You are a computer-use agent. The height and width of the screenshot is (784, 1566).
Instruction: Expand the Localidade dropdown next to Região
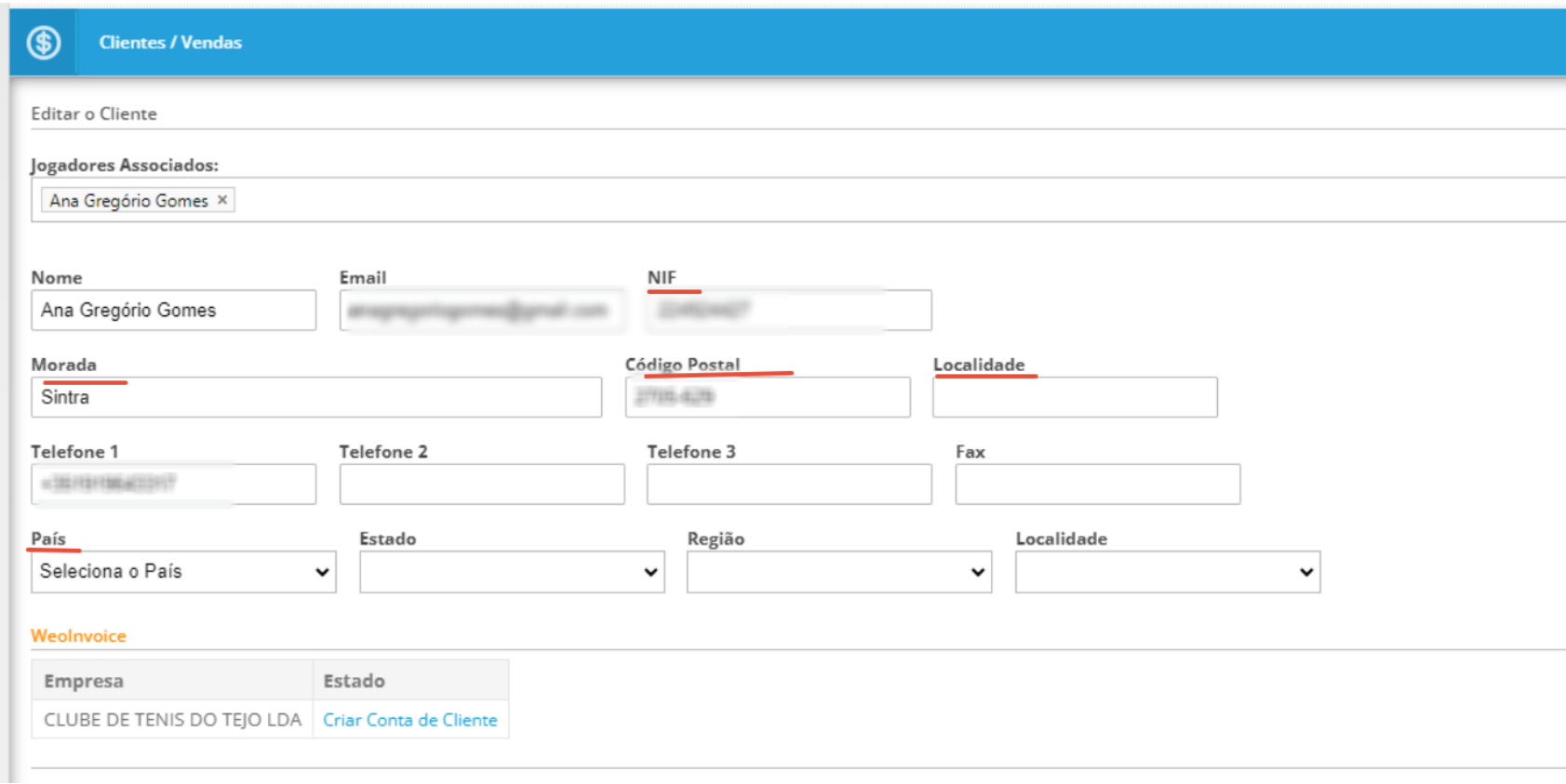click(1167, 572)
